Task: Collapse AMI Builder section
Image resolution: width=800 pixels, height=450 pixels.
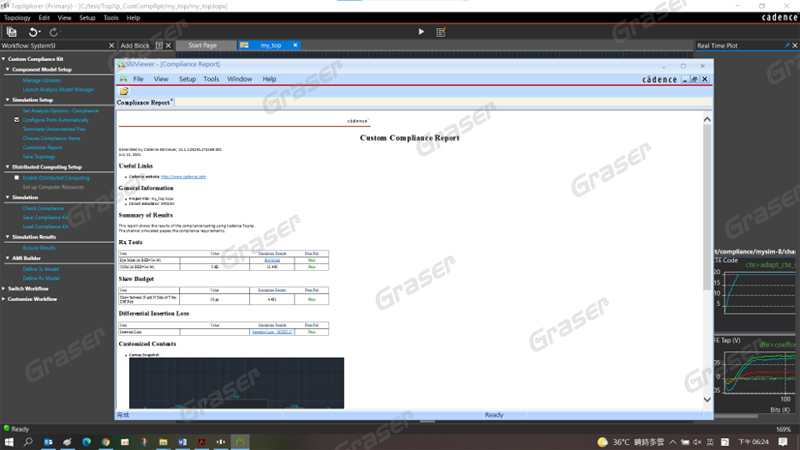Action: point(8,258)
